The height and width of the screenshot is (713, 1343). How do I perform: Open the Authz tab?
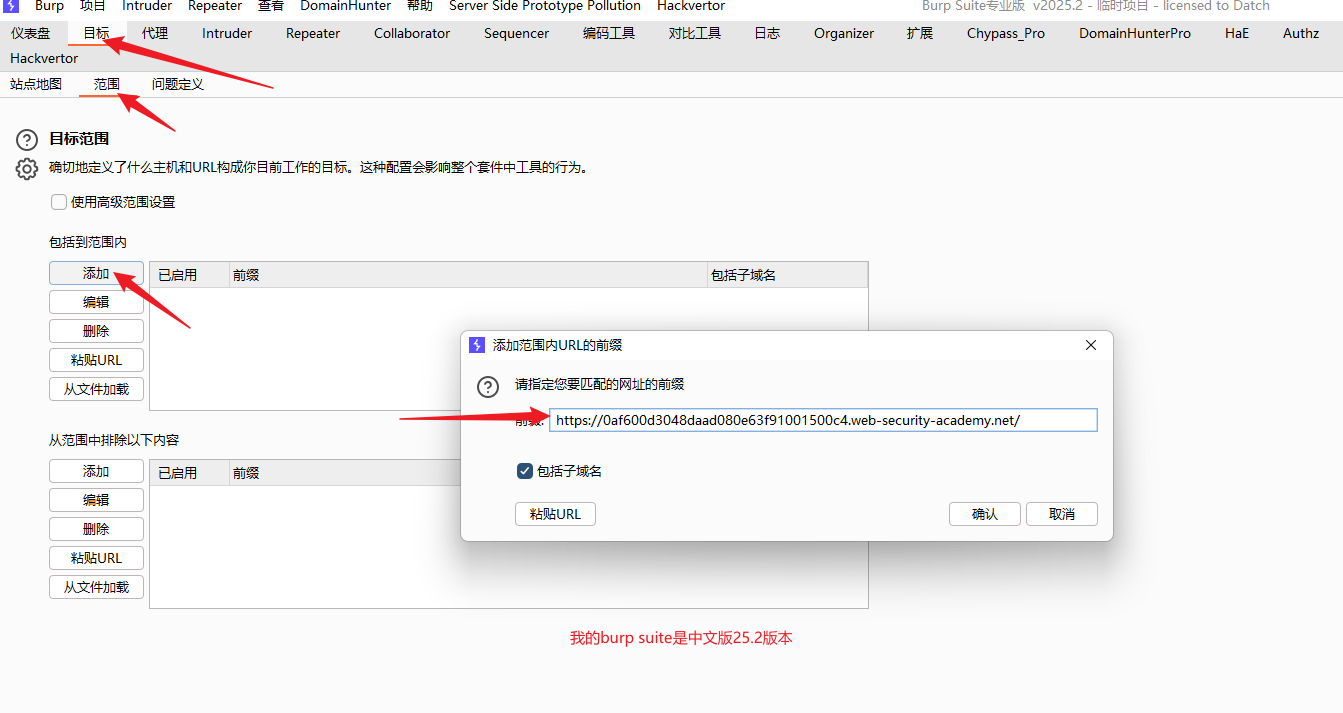(x=1301, y=33)
